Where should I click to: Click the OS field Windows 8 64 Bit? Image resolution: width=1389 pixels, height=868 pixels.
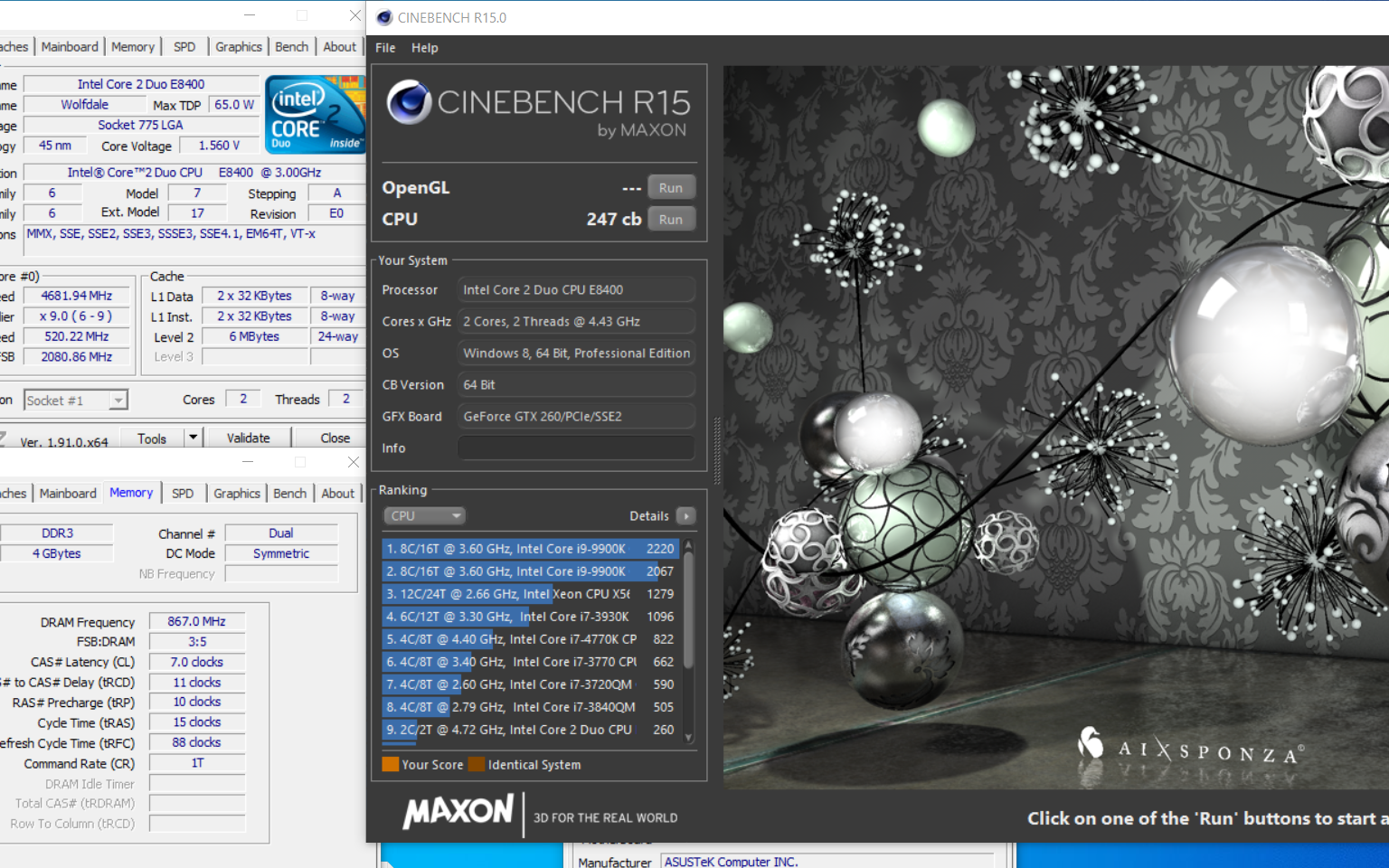click(576, 354)
